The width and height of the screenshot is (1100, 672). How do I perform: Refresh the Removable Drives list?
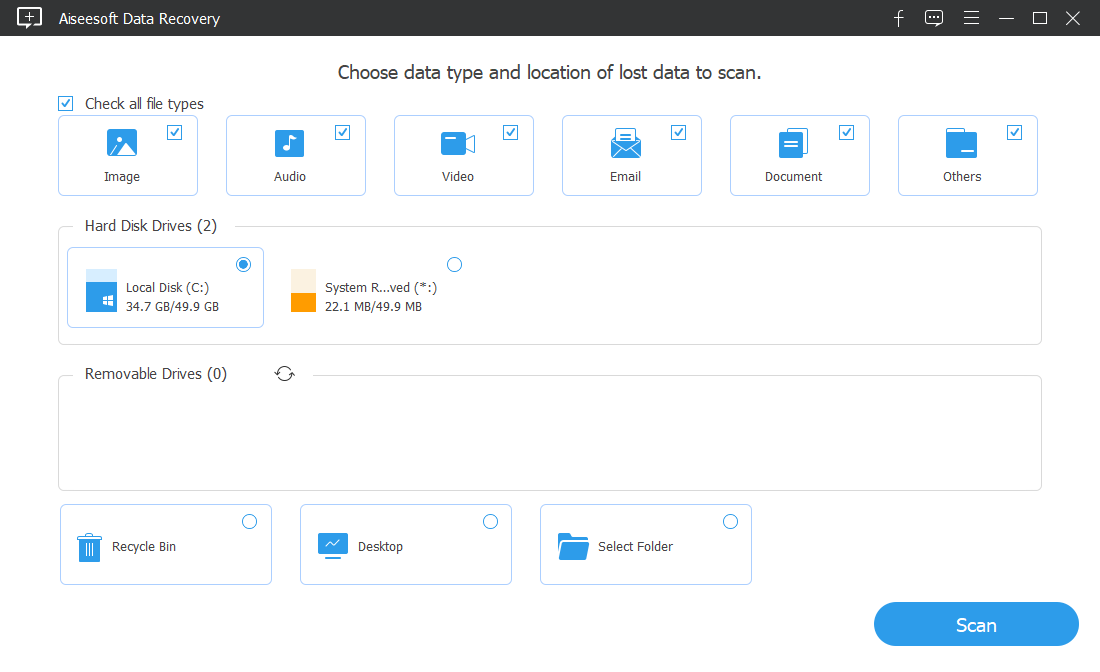pos(284,374)
